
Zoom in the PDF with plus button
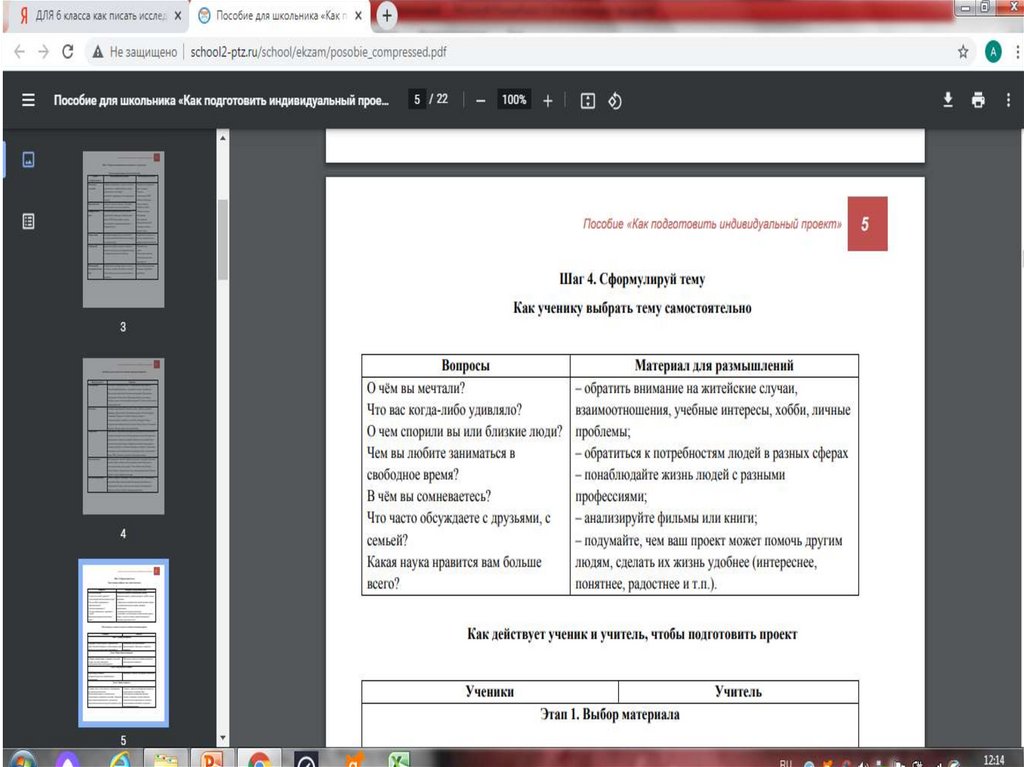pyautogui.click(x=547, y=100)
